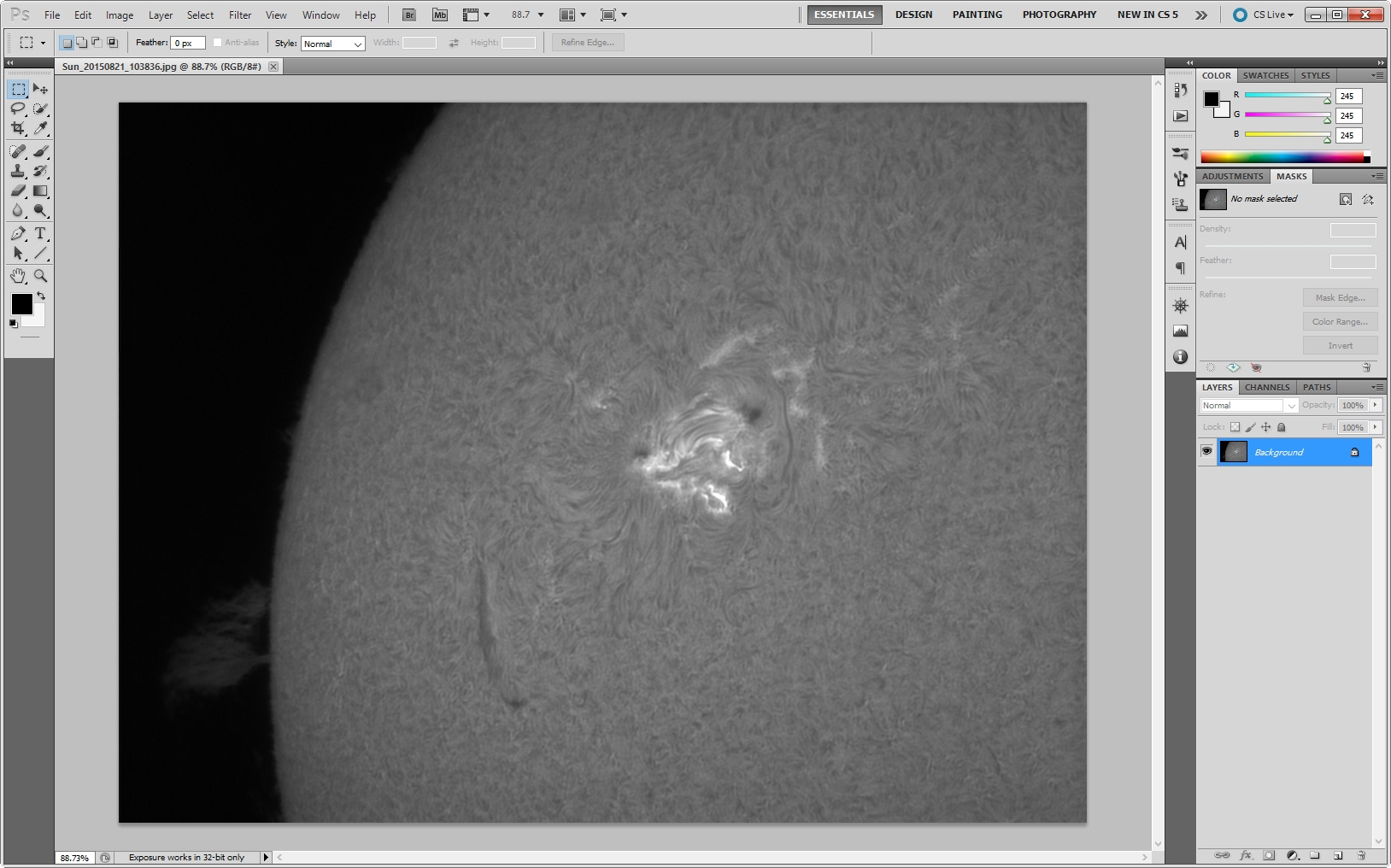
Task: Select the History Brush tool
Action: (40, 171)
